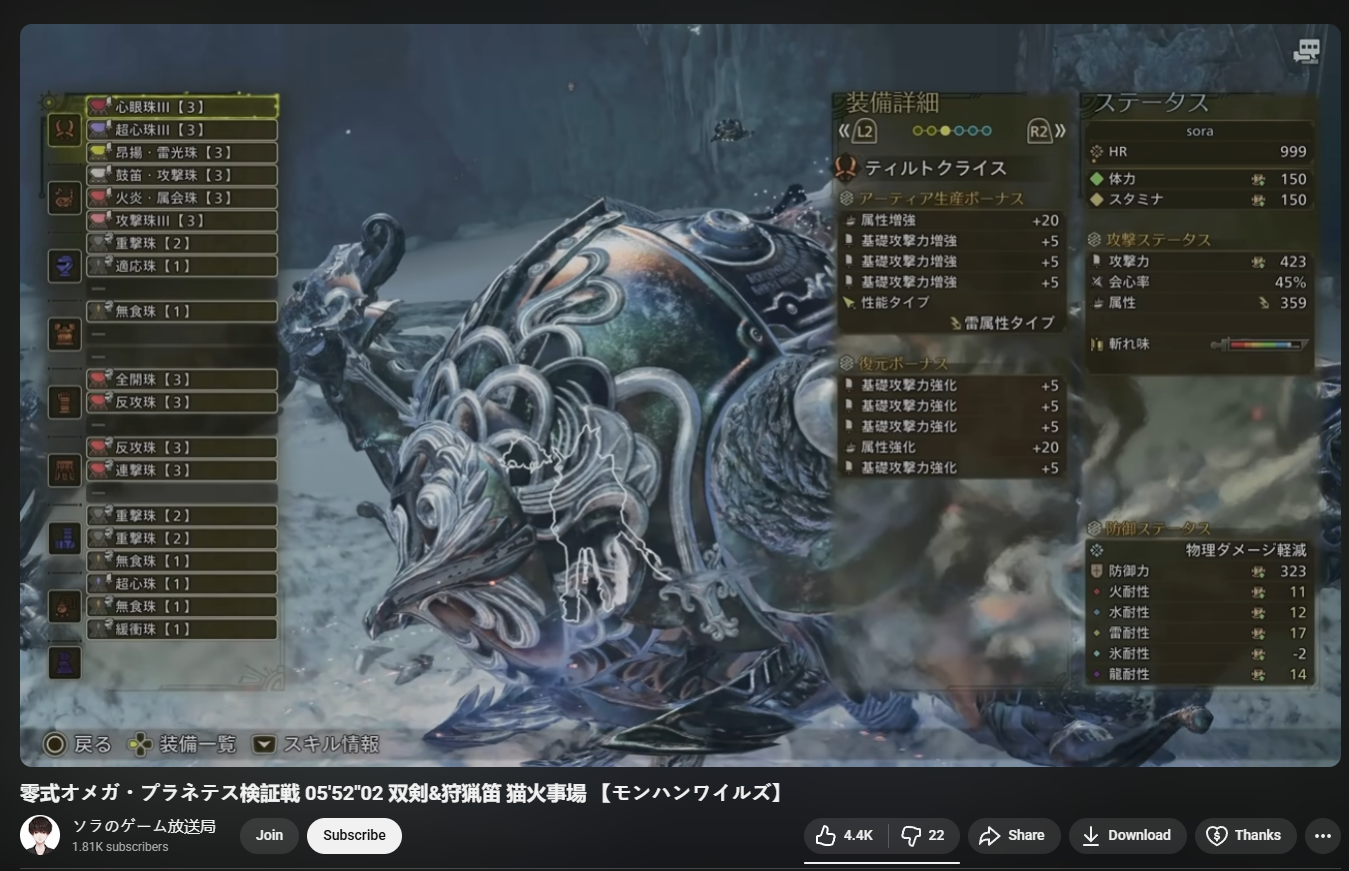Click the Join channel button

tap(269, 835)
